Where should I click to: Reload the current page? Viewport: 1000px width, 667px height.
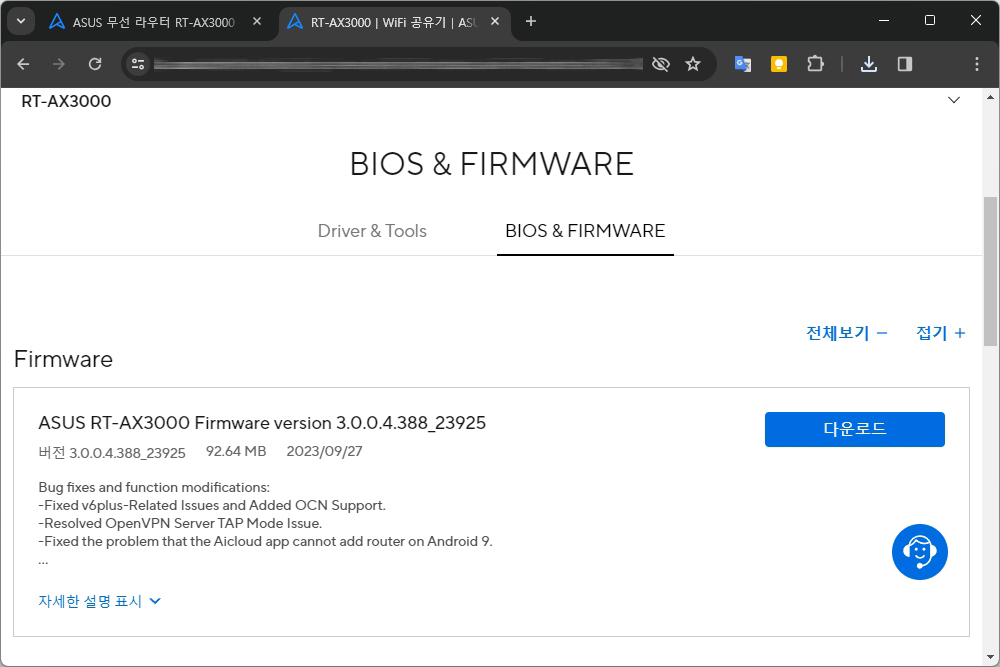95,64
